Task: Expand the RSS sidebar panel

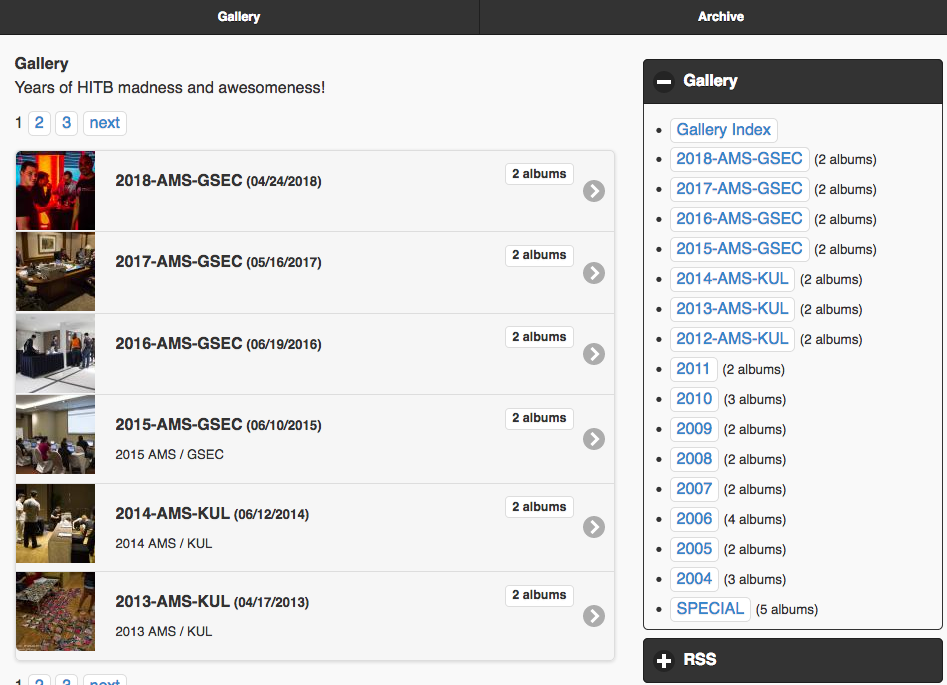Action: point(664,660)
